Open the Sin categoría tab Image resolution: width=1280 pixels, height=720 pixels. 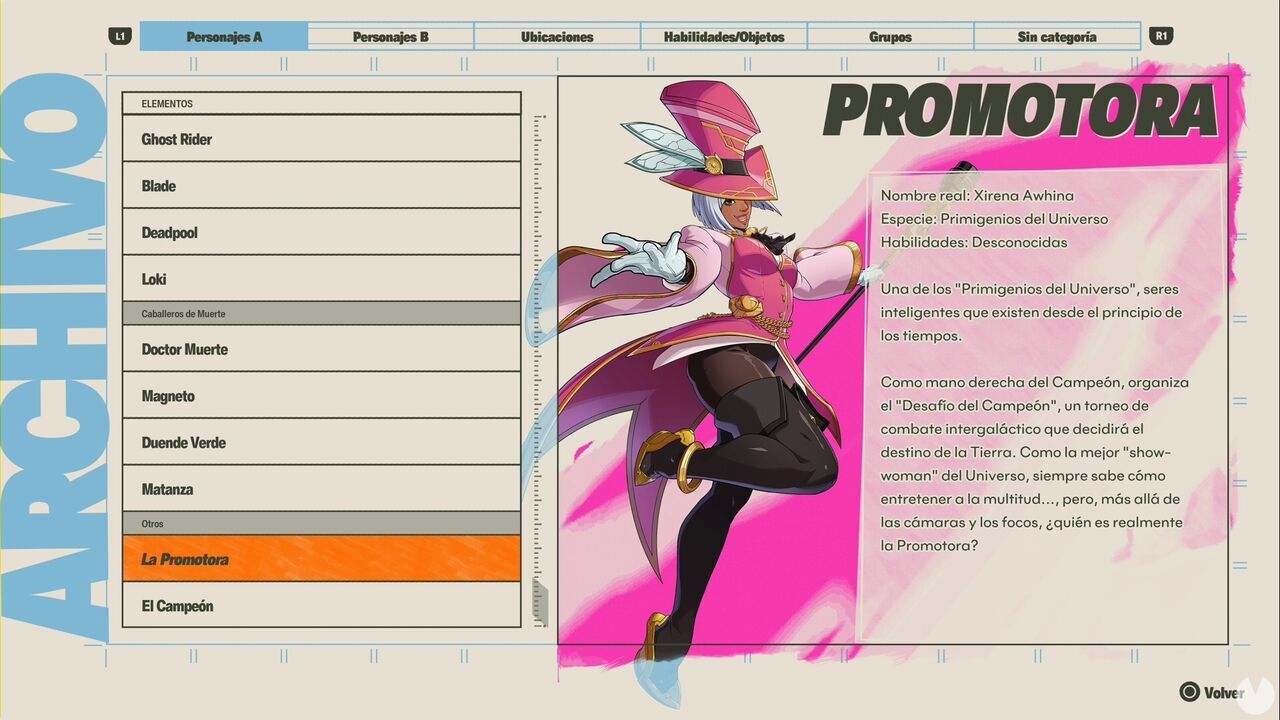[1057, 36]
